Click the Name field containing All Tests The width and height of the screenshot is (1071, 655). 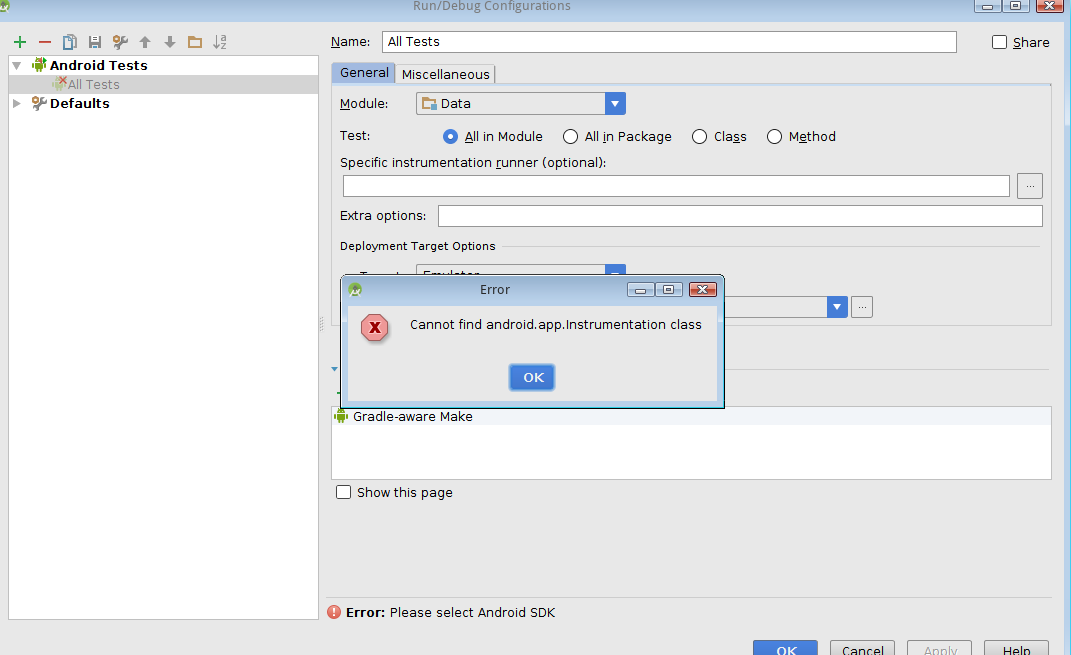click(x=669, y=42)
